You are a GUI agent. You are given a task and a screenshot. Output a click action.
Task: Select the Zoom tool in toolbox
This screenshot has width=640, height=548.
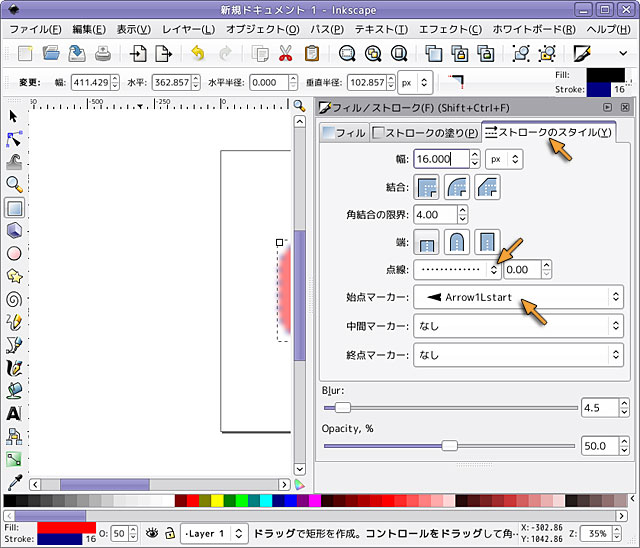point(14,185)
